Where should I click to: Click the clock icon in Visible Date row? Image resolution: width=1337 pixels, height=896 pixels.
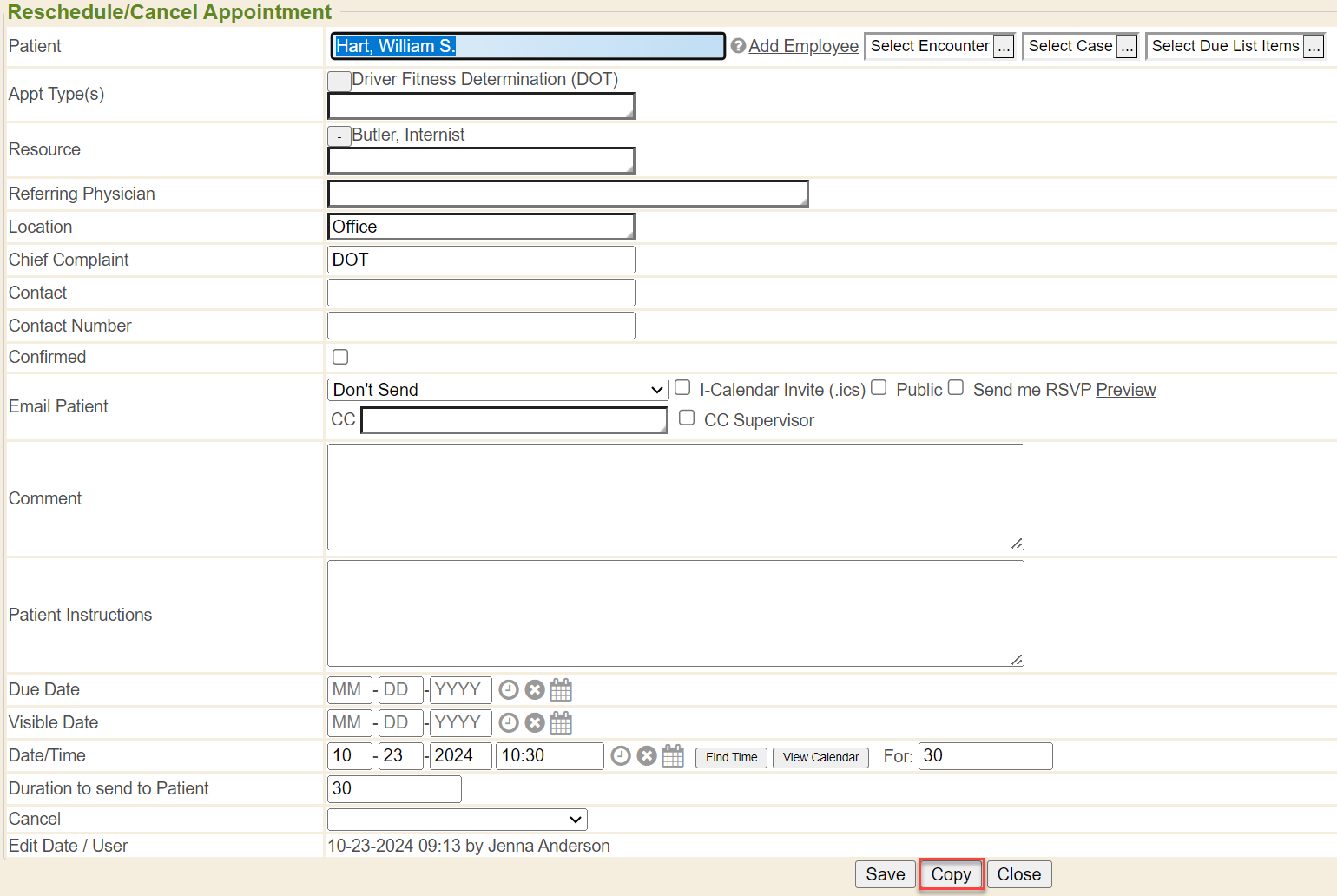coord(509,723)
